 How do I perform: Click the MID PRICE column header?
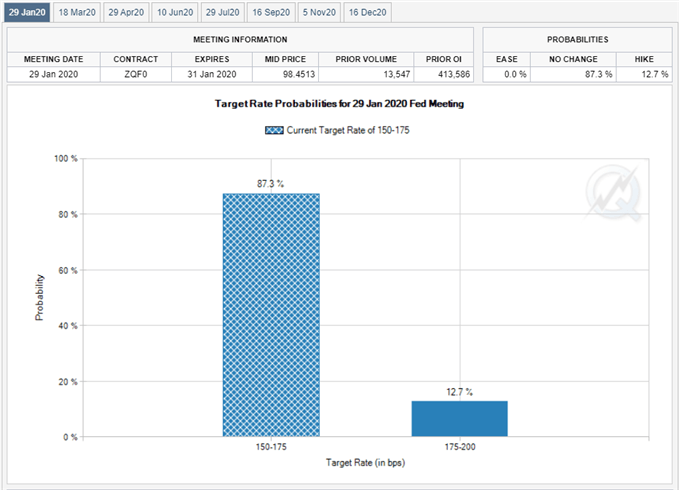pos(285,59)
